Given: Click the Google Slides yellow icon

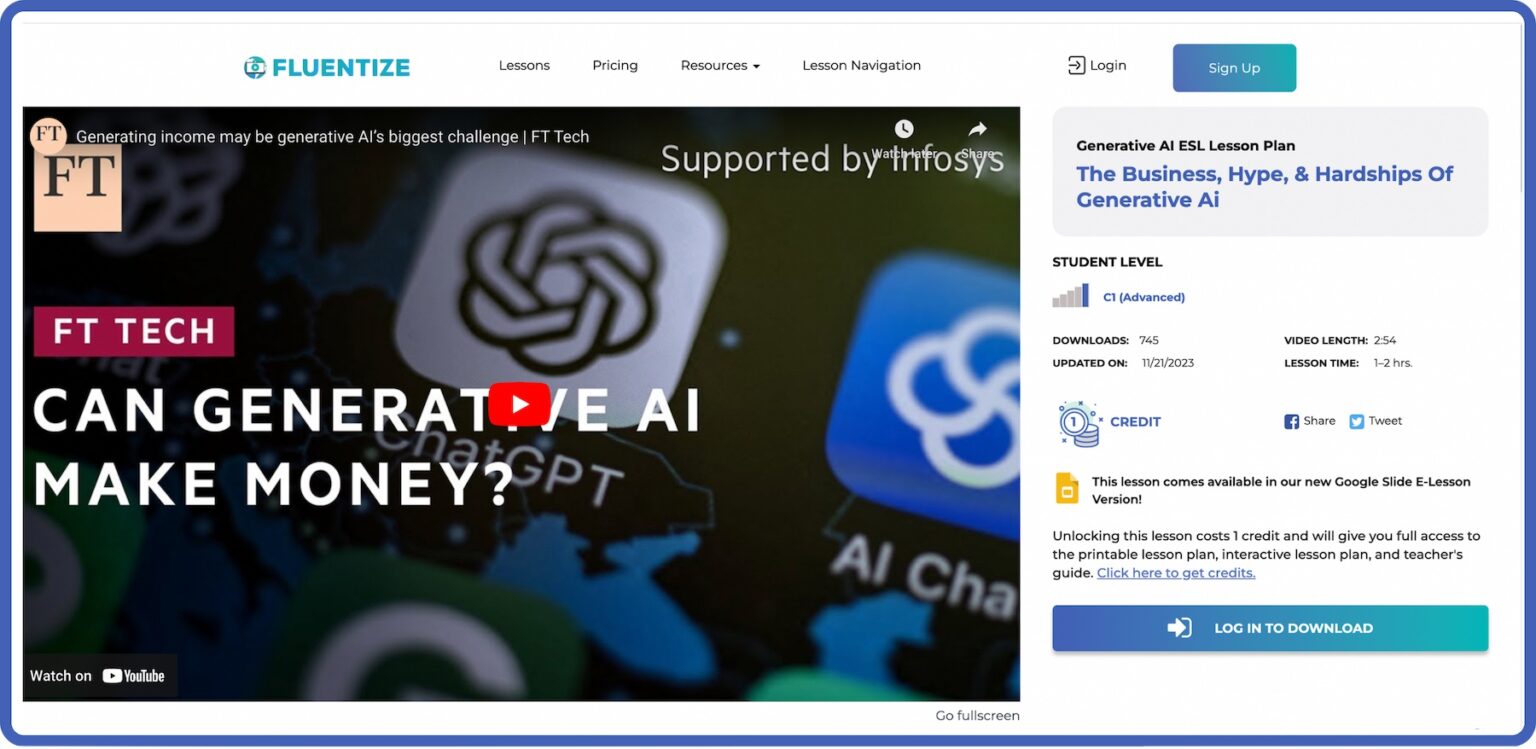Looking at the screenshot, I should pos(1068,488).
